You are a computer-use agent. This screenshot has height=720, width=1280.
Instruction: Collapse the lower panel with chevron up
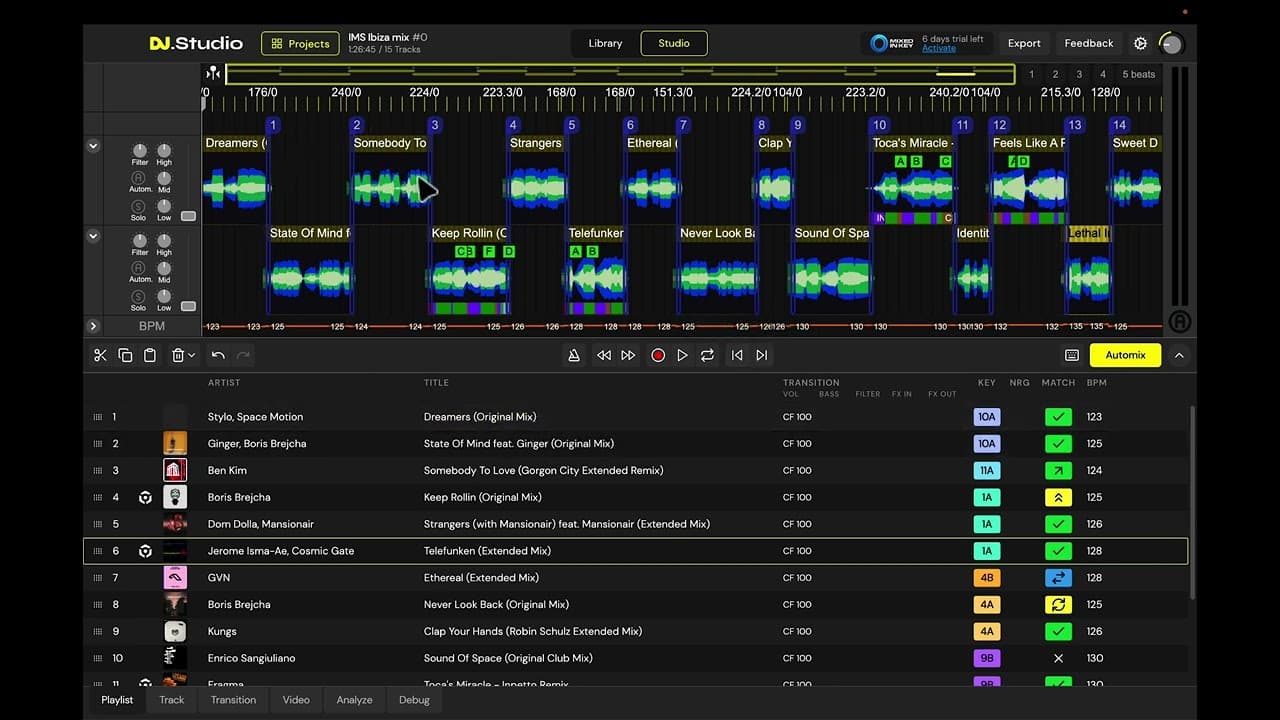(1179, 355)
